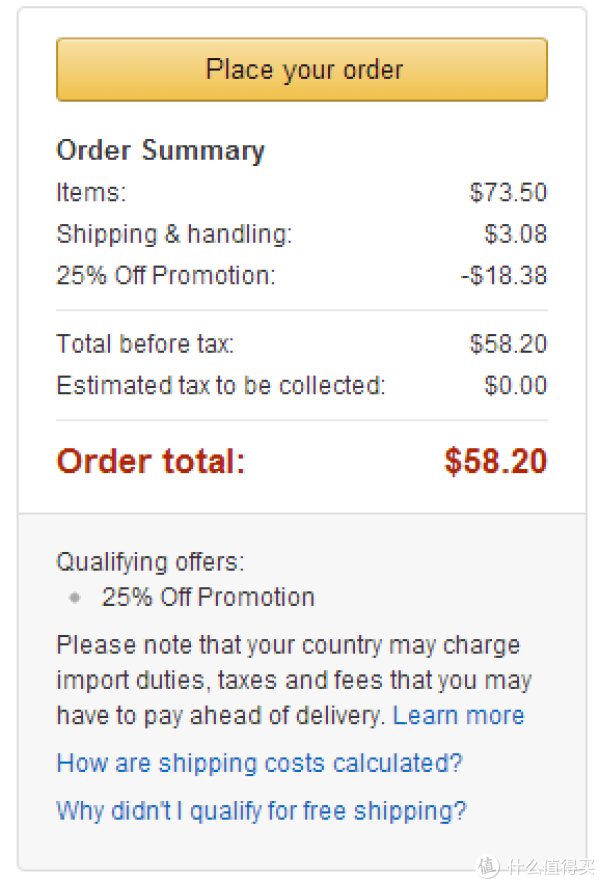Image resolution: width=600 pixels, height=884 pixels.
Task: Click the Qualifying offers heading
Action: point(151,563)
